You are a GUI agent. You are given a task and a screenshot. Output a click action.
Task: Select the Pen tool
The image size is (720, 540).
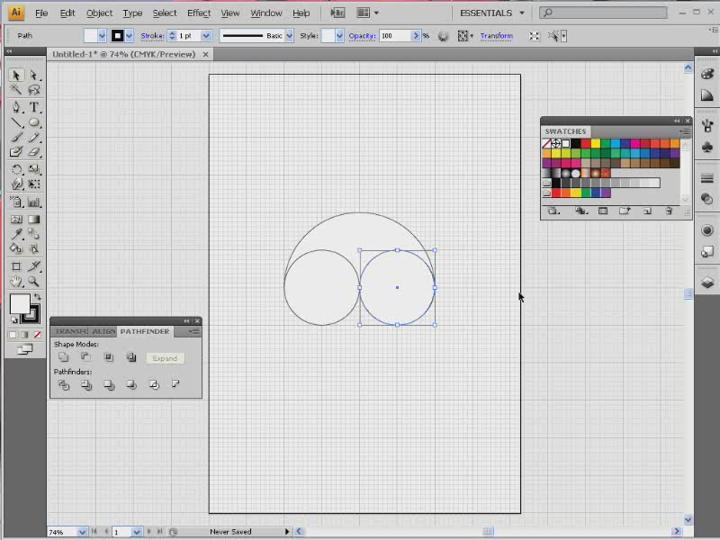(16, 107)
